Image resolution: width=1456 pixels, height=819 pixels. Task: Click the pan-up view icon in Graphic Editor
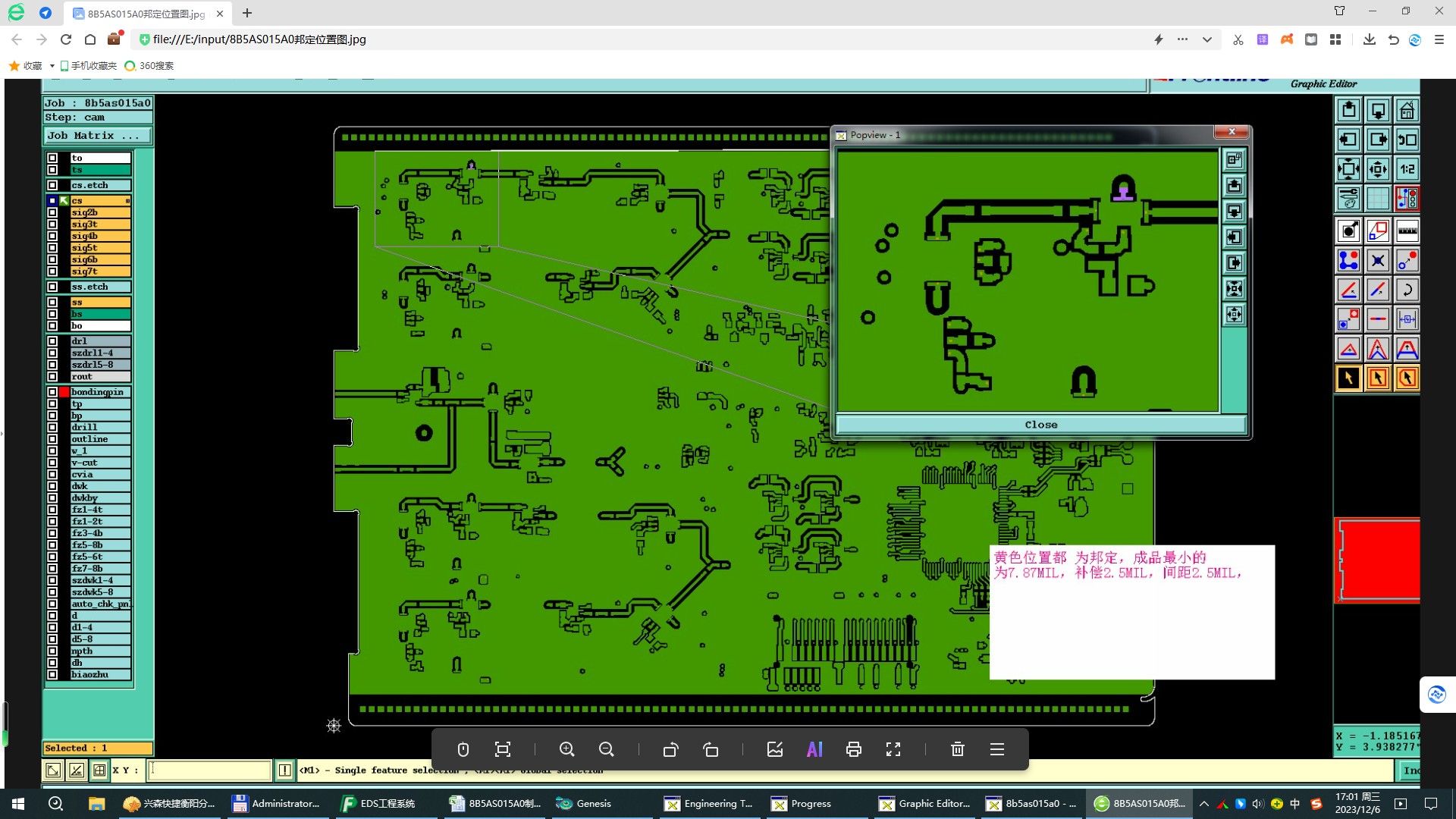pyautogui.click(x=1348, y=111)
